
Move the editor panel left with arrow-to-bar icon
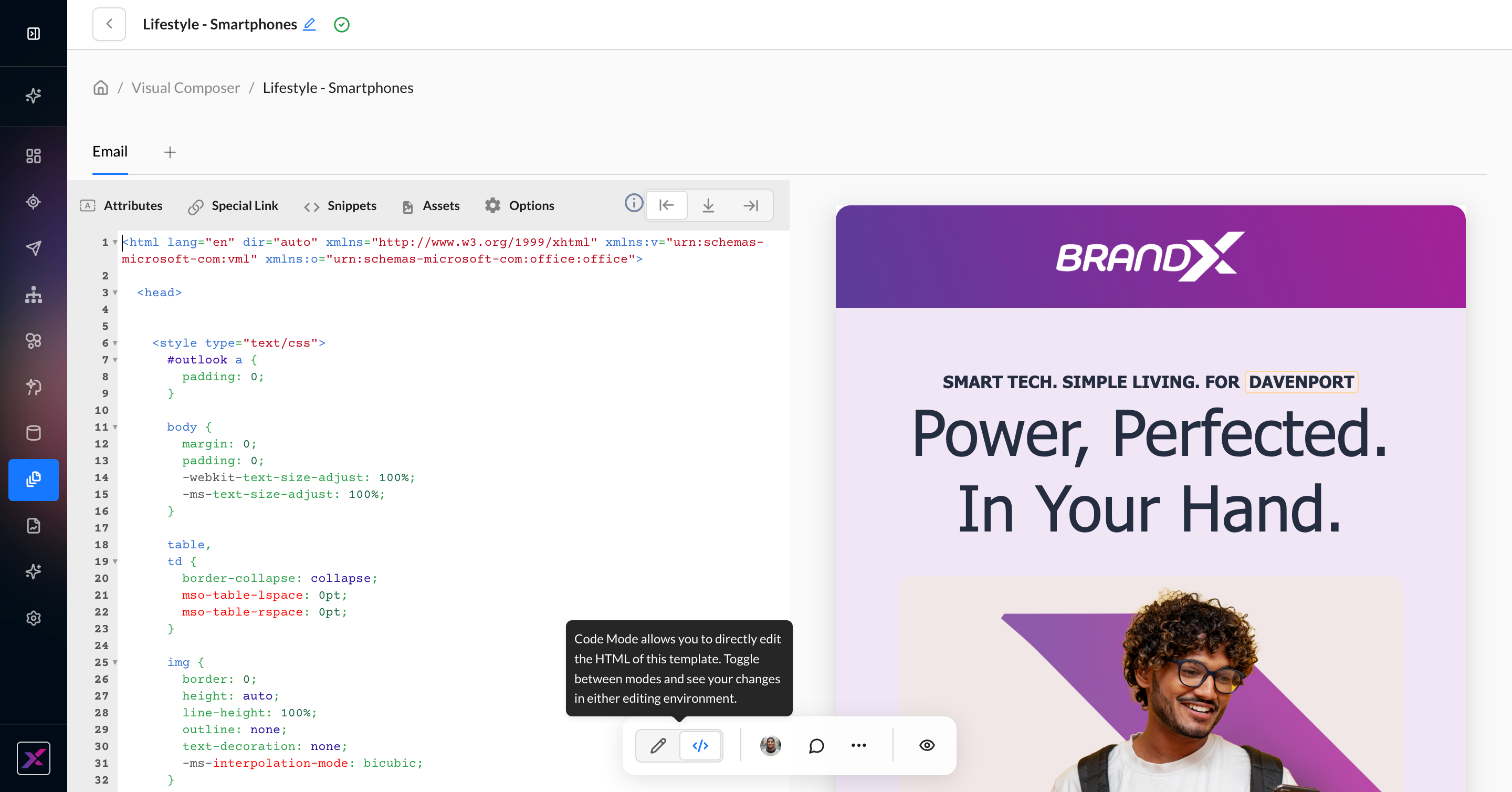pos(666,205)
